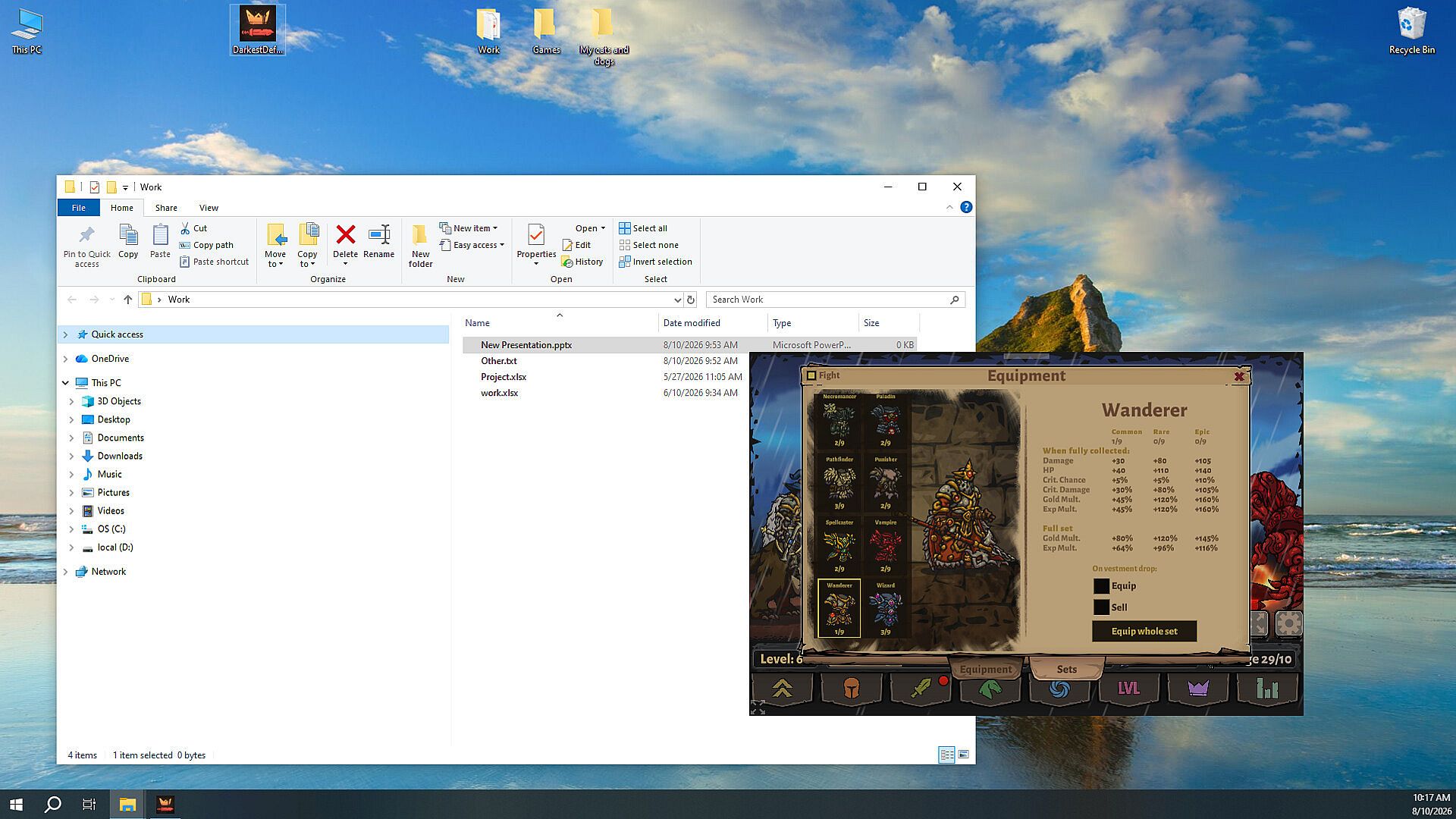Toggle the Fight checkbox in Equipment panel
1456x819 pixels.
coord(811,375)
